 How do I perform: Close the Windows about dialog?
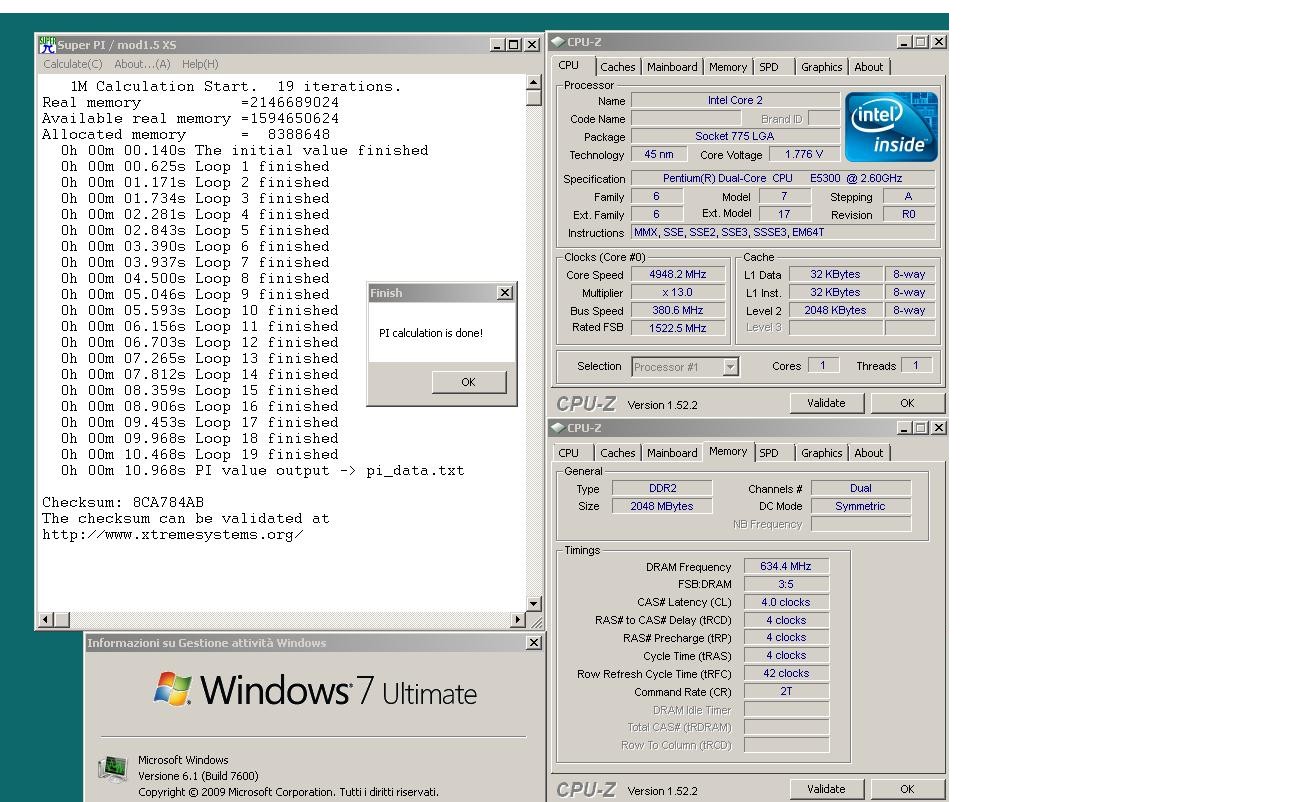(533, 643)
